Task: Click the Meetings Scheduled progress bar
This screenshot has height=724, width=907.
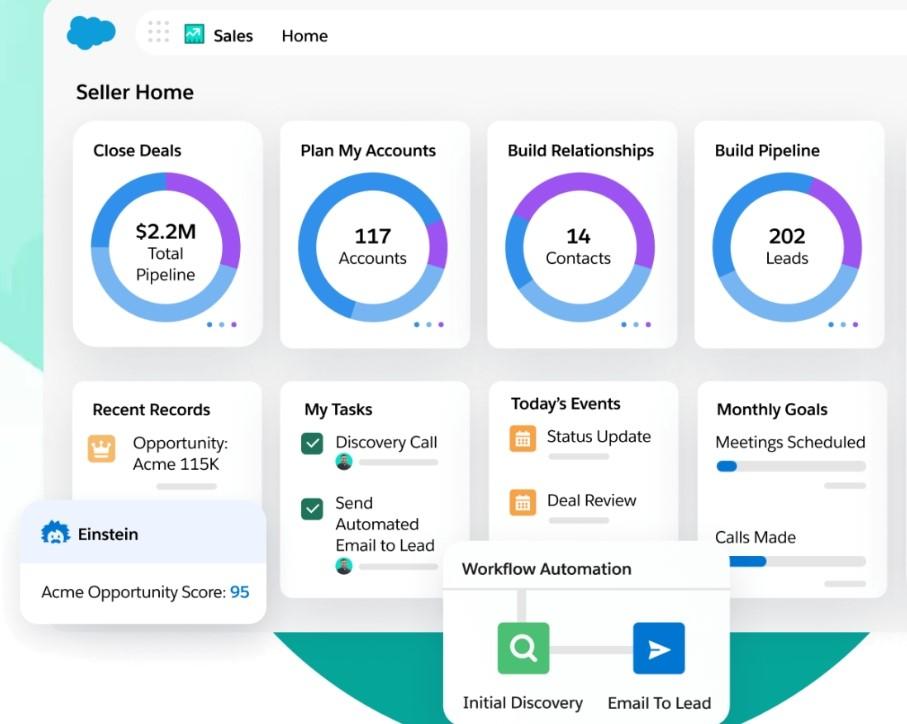Action: (x=791, y=466)
